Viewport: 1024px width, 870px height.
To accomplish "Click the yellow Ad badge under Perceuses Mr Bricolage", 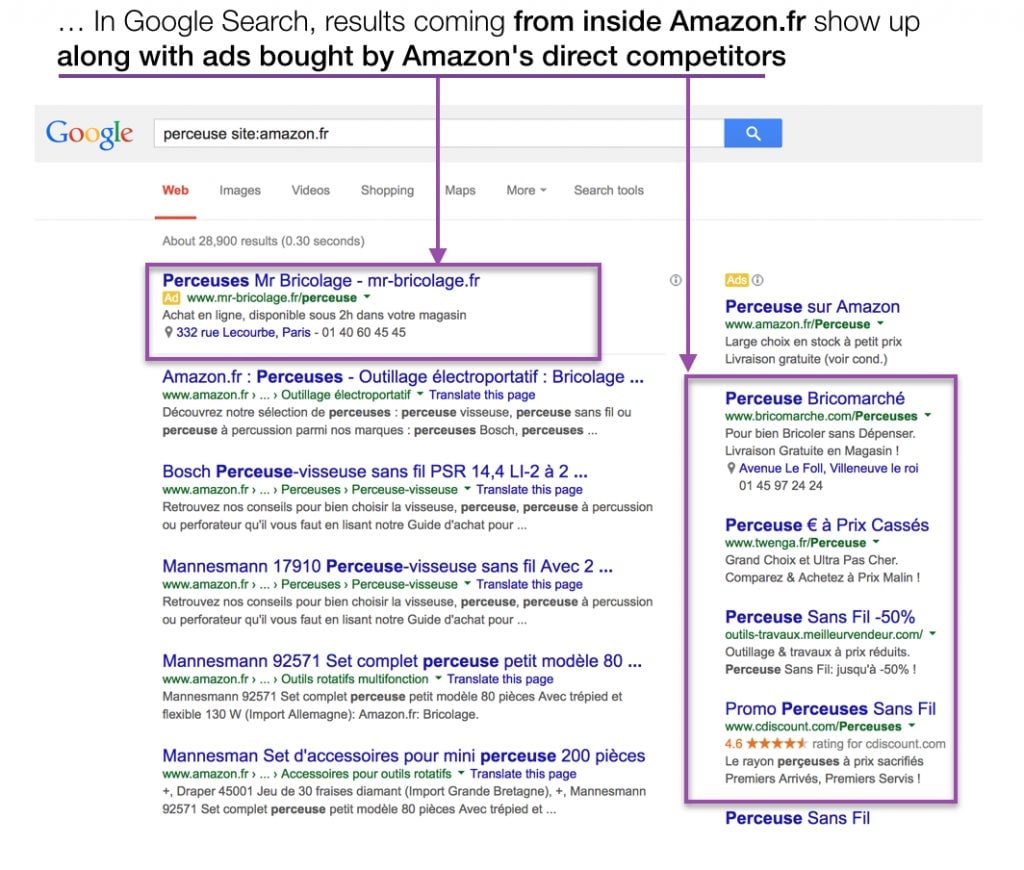I will (x=171, y=298).
